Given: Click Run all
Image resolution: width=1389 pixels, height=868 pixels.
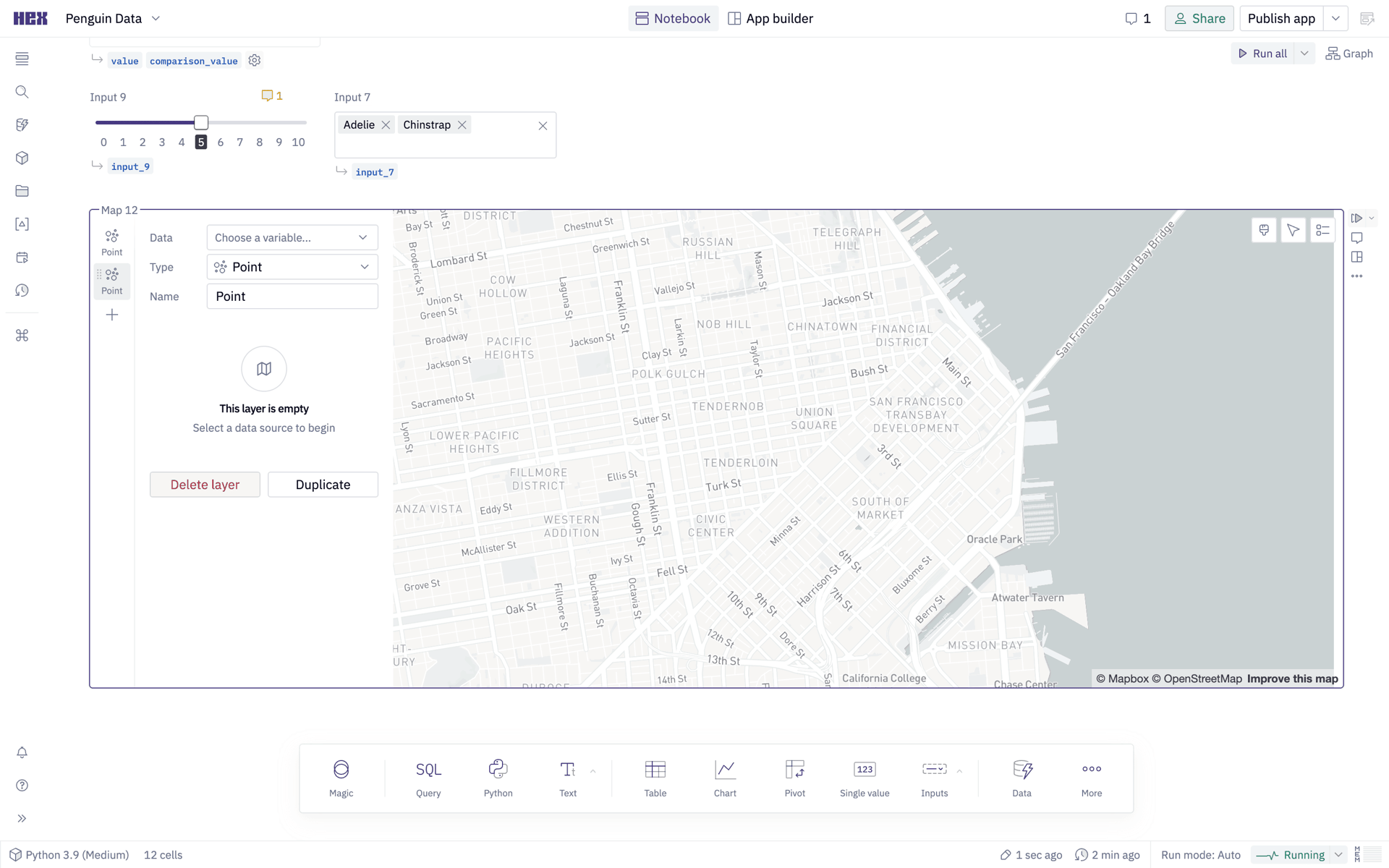Looking at the screenshot, I should coord(1263,54).
